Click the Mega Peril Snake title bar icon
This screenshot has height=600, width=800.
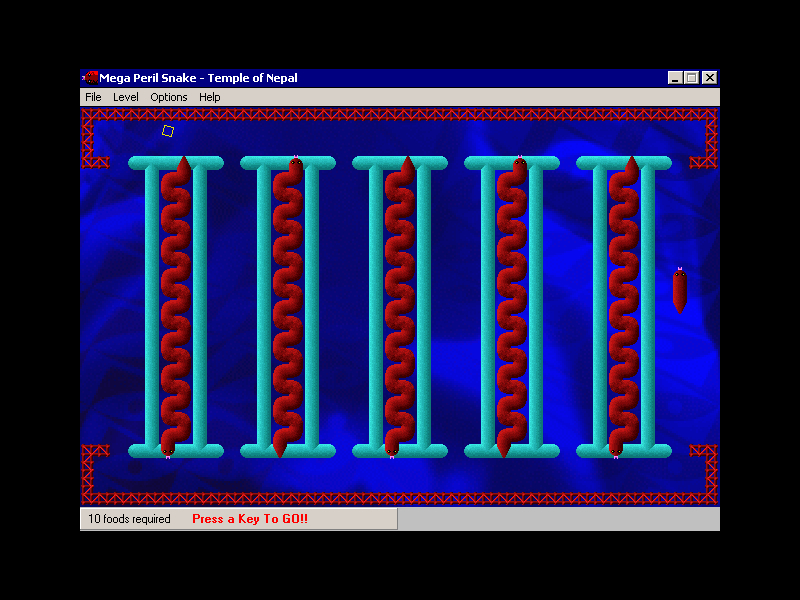tap(90, 78)
